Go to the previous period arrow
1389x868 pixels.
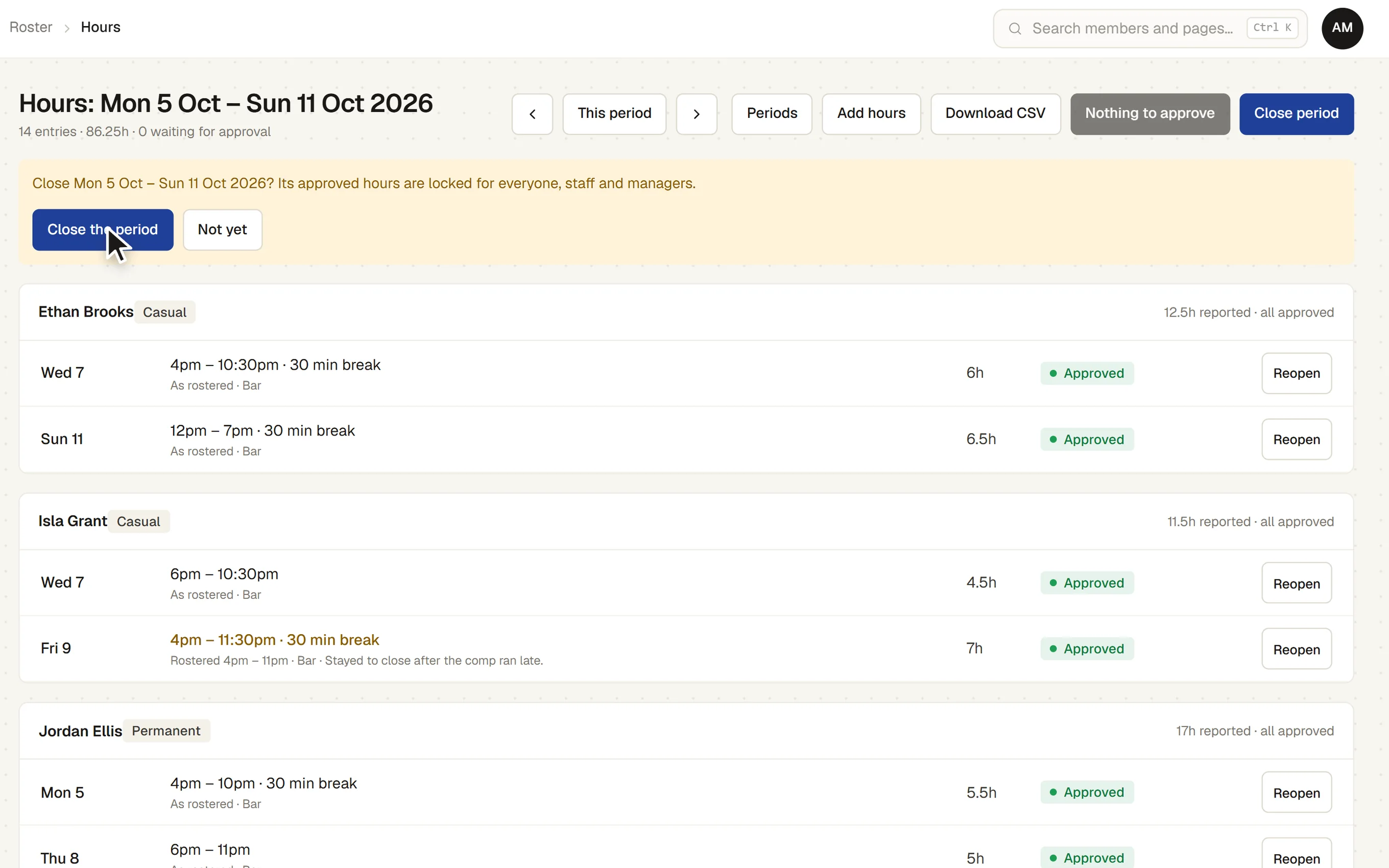point(532,114)
